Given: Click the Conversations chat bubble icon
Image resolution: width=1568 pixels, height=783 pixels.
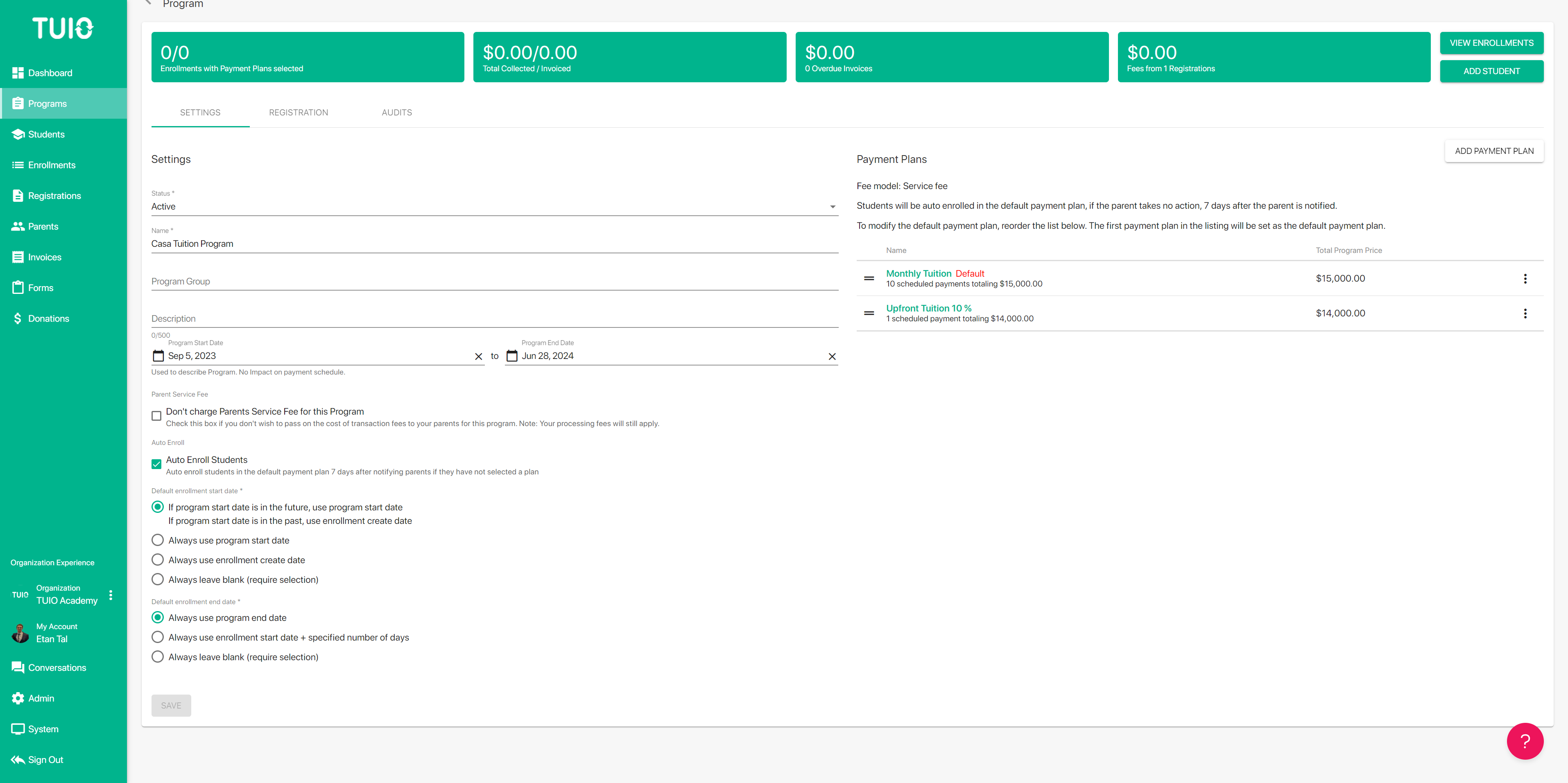Looking at the screenshot, I should 18,668.
